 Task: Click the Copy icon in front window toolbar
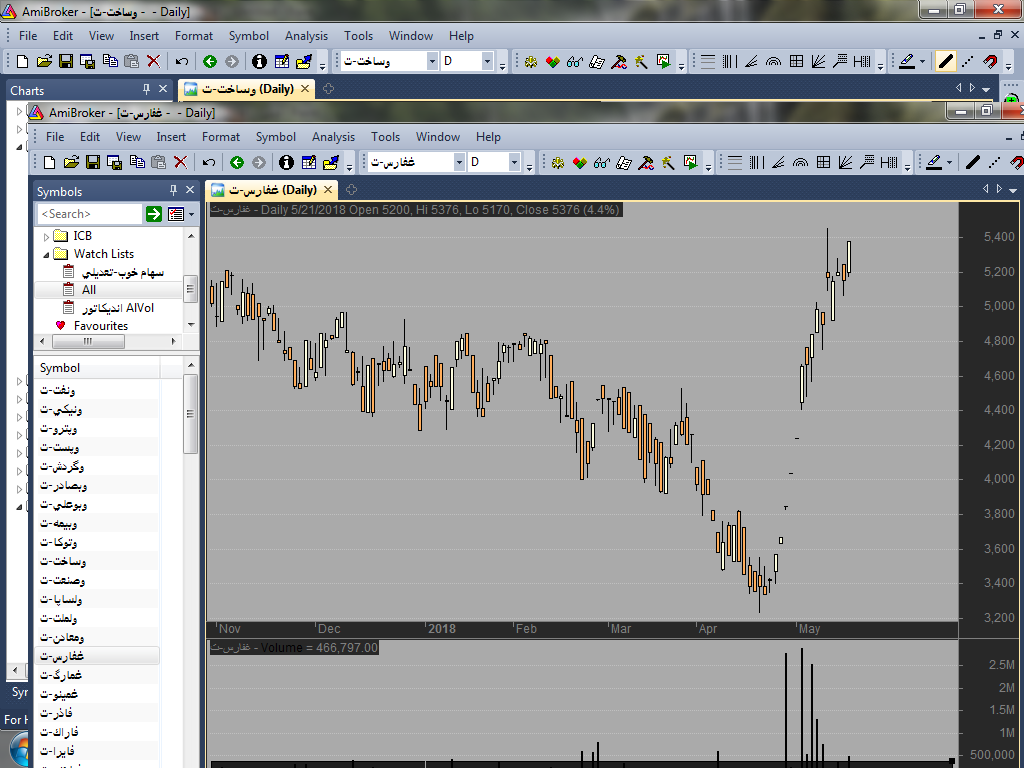pos(137,163)
